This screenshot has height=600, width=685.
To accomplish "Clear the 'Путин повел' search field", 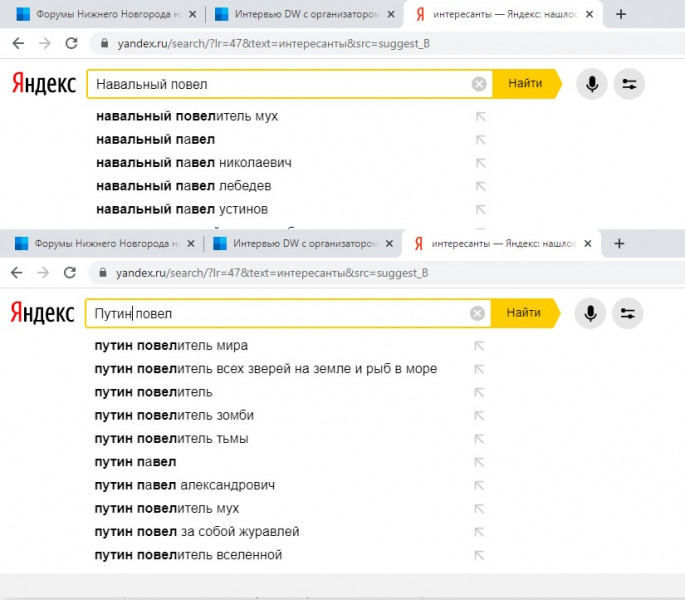I will 477,313.
